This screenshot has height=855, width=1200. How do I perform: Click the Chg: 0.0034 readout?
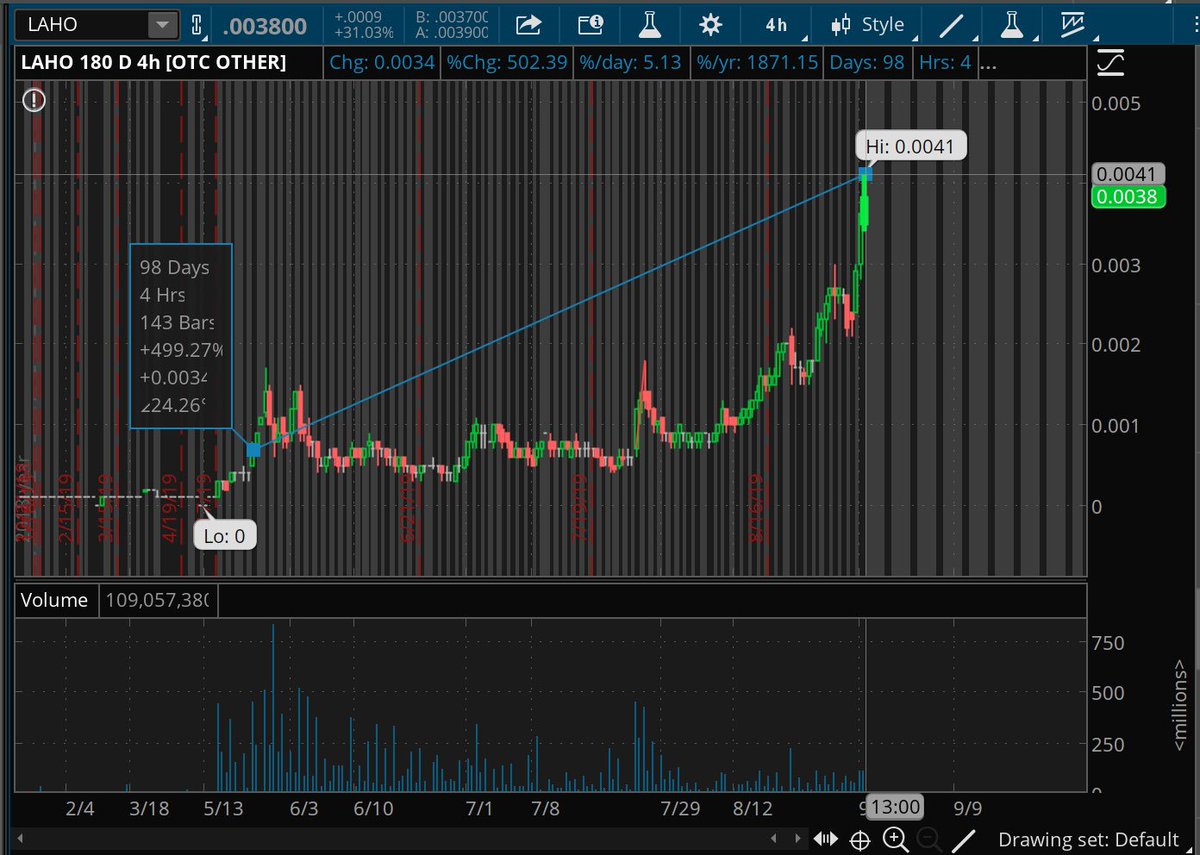click(382, 63)
